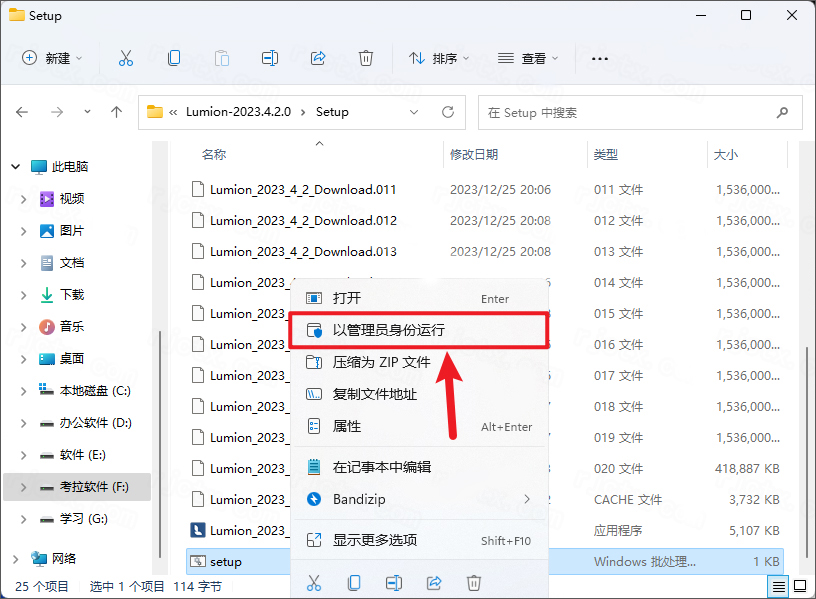Go back with the left arrow
The height and width of the screenshot is (599, 816).
pos(22,112)
